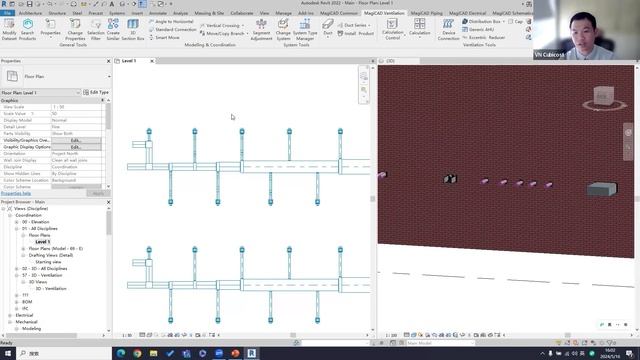Screen dimensions: 640x360
Task: Open the Floor Plan type selector dropdown
Action: pyautogui.click(x=109, y=76)
